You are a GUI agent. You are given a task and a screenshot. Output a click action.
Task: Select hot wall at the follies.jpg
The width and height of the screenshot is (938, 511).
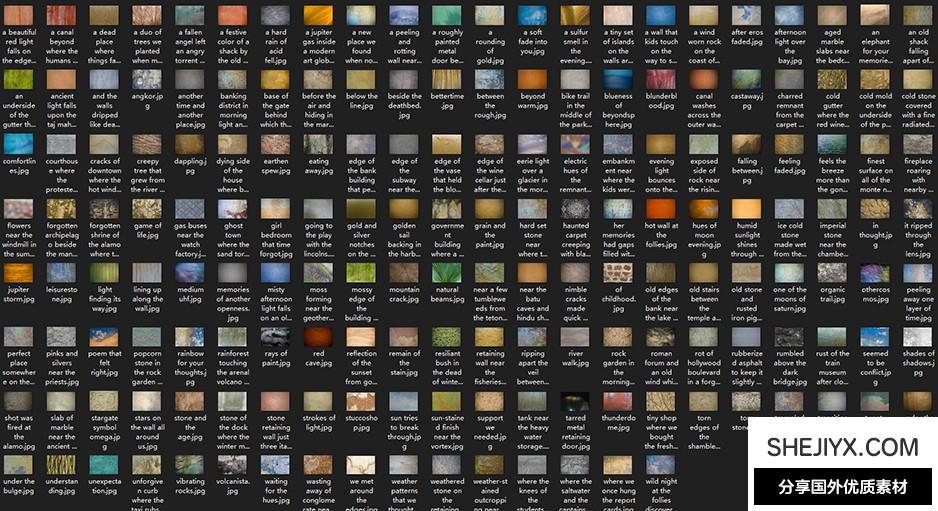coord(661,209)
